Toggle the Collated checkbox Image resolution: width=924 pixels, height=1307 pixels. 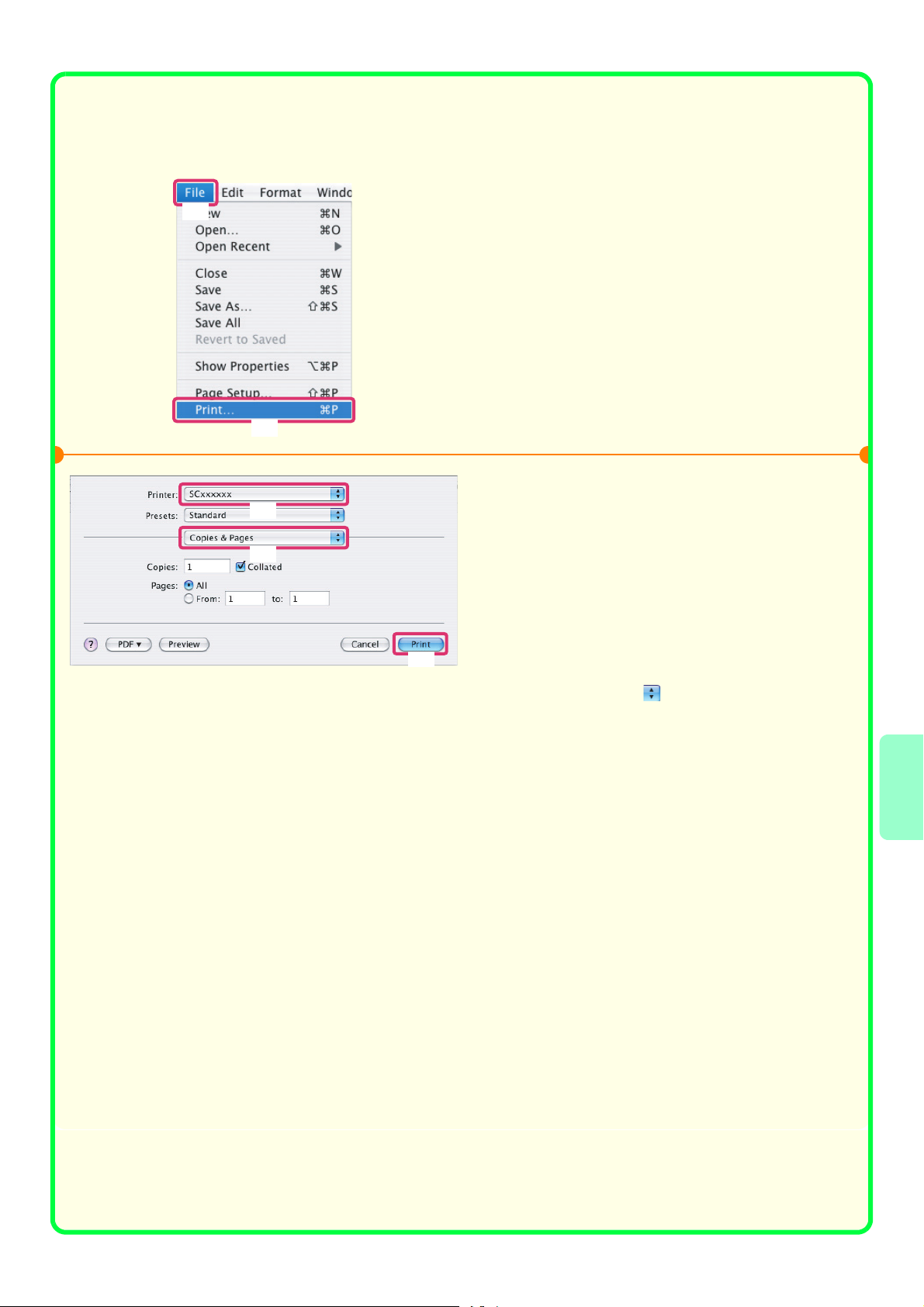[x=241, y=567]
